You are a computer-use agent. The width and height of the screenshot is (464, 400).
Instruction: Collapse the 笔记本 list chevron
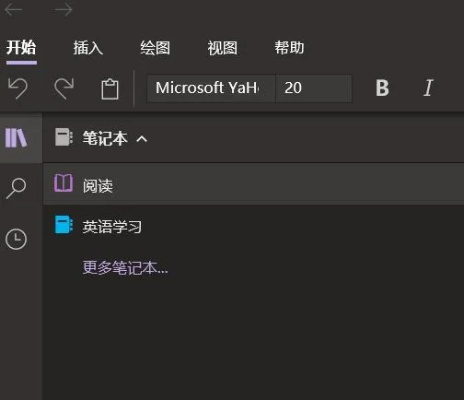(142, 139)
